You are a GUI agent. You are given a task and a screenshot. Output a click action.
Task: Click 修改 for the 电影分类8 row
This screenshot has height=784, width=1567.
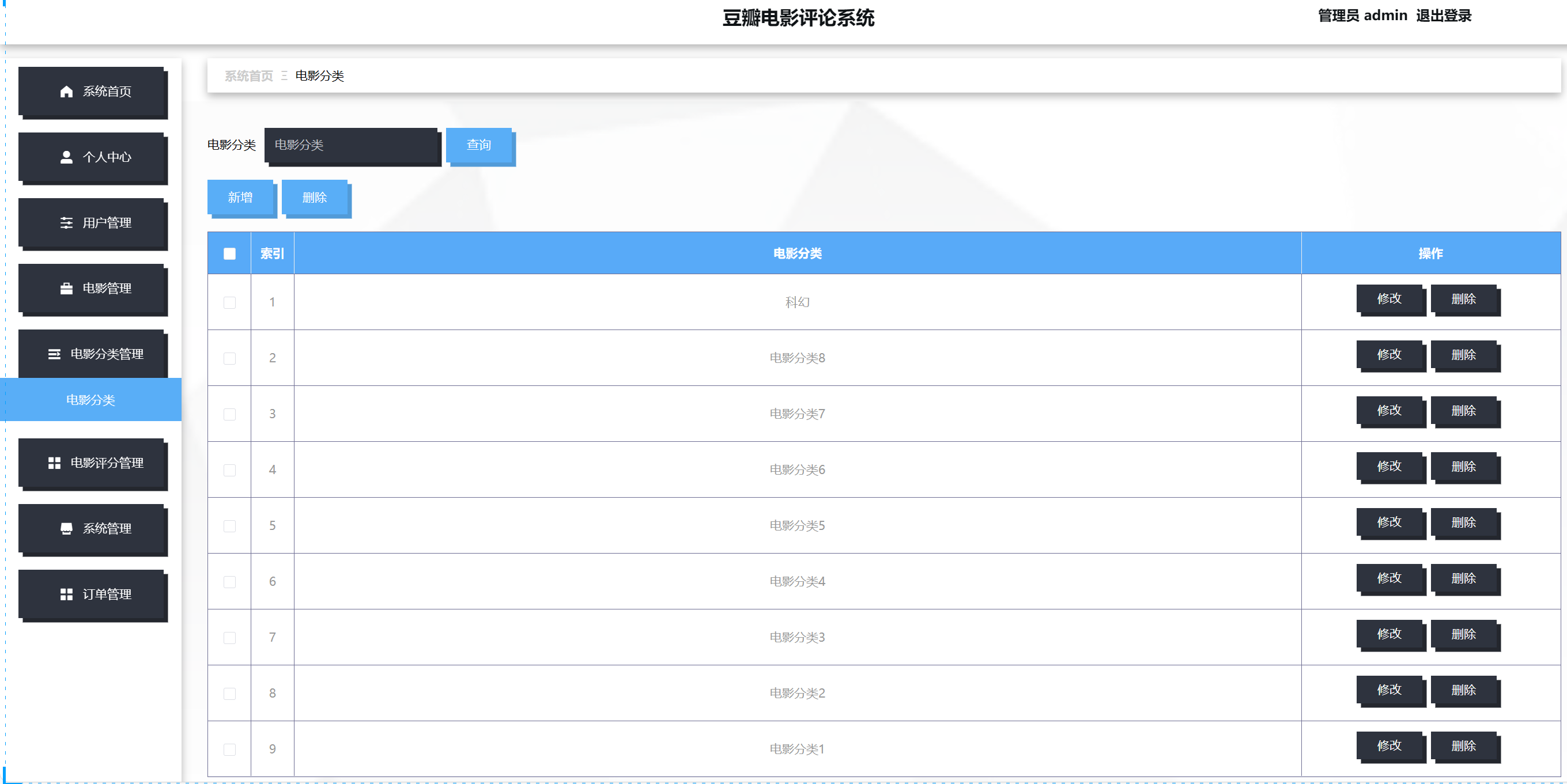click(x=1389, y=355)
